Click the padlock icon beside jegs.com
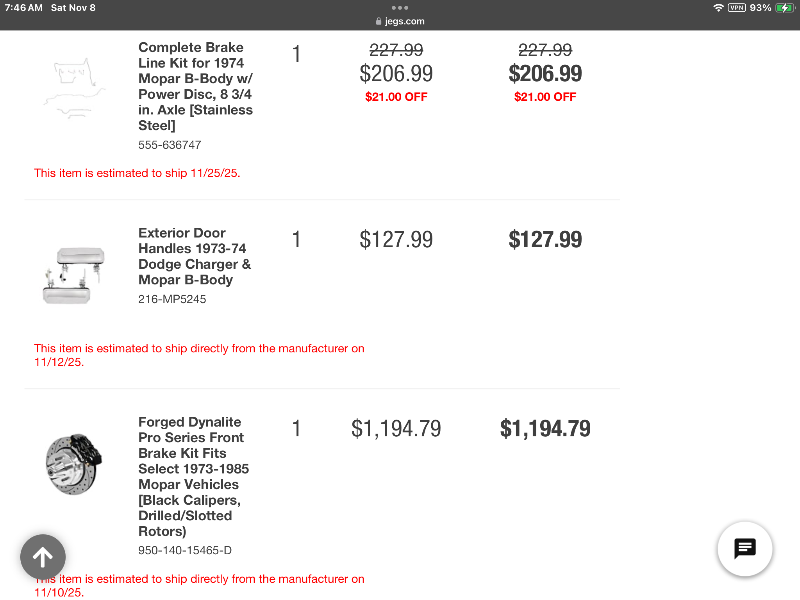The width and height of the screenshot is (800, 600). pyautogui.click(x=378, y=21)
